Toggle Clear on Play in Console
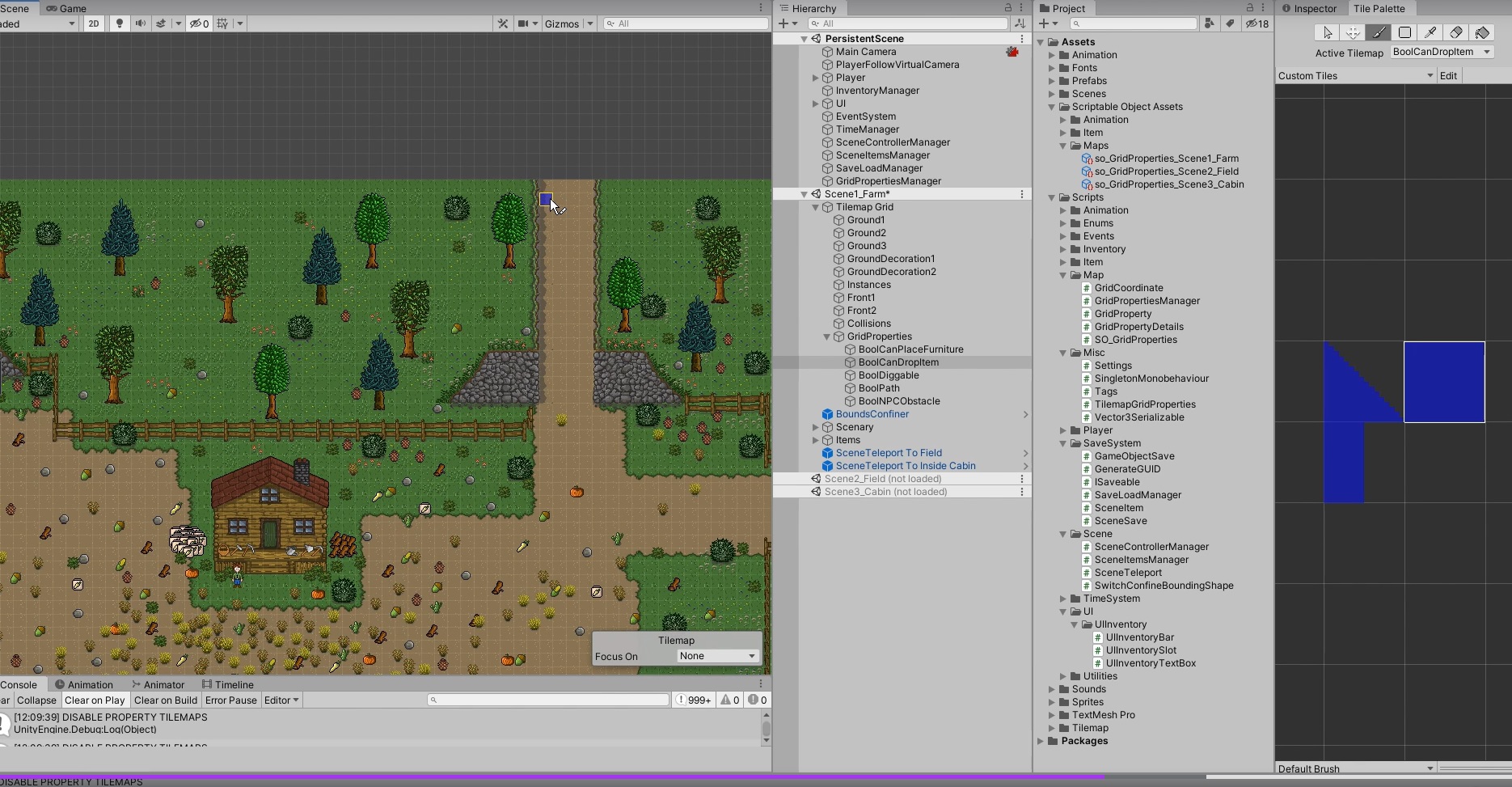1512x787 pixels. pos(95,700)
